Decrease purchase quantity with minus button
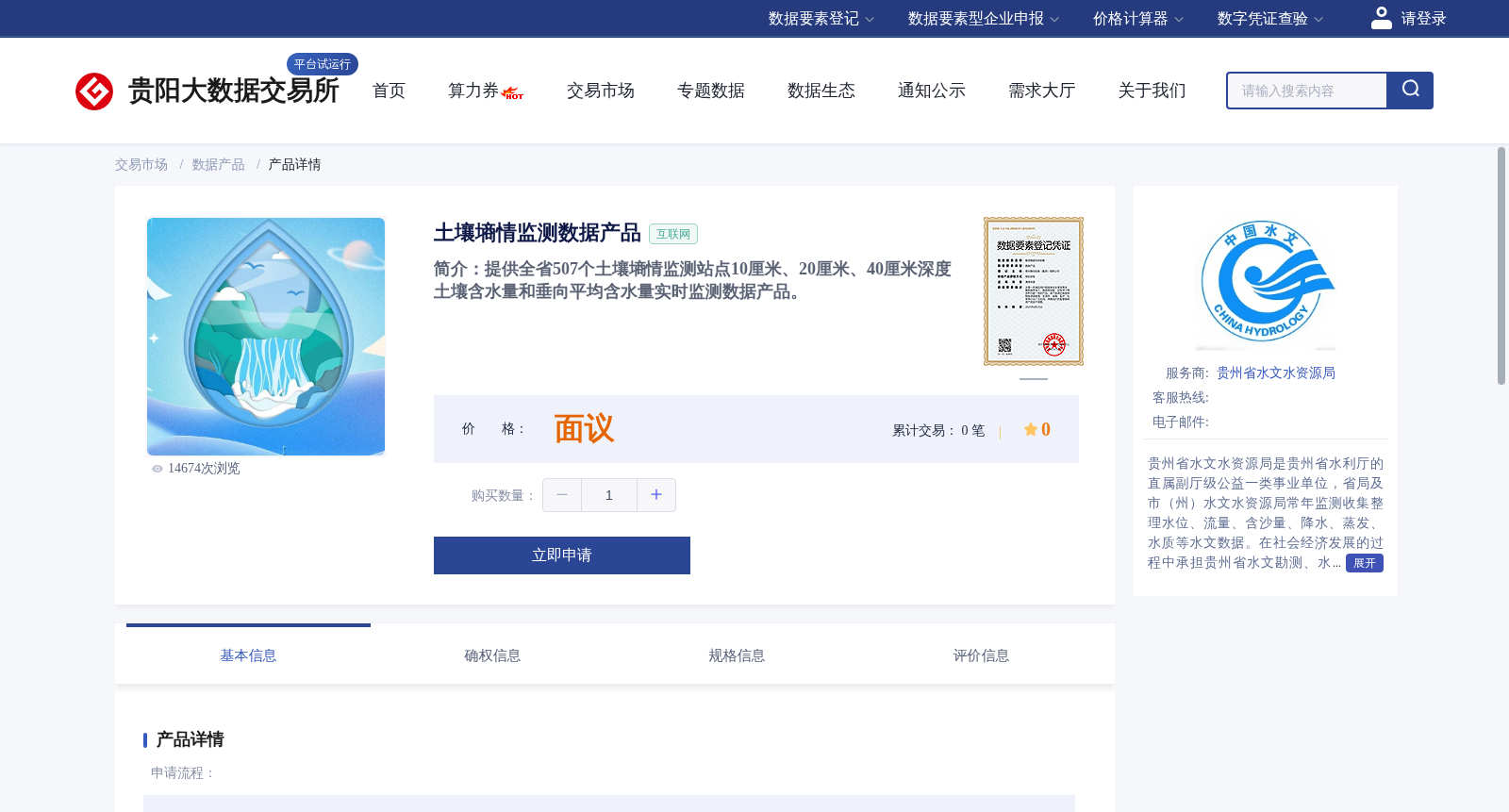 point(562,495)
